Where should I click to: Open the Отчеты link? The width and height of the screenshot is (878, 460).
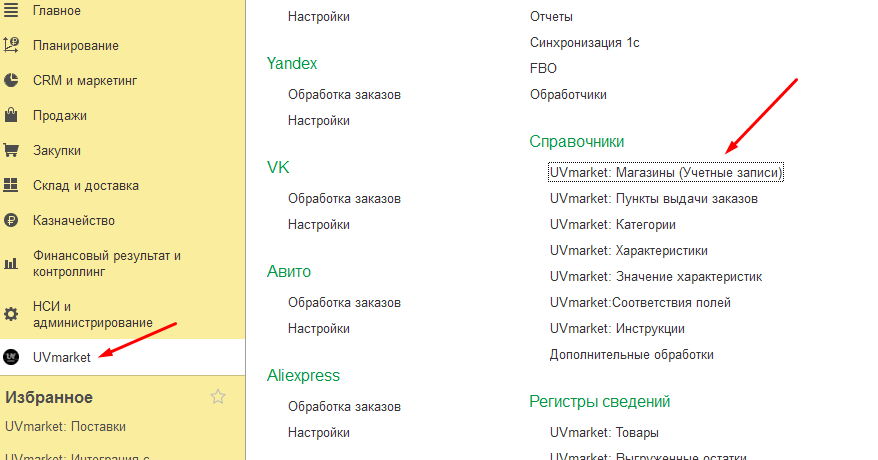click(x=551, y=17)
